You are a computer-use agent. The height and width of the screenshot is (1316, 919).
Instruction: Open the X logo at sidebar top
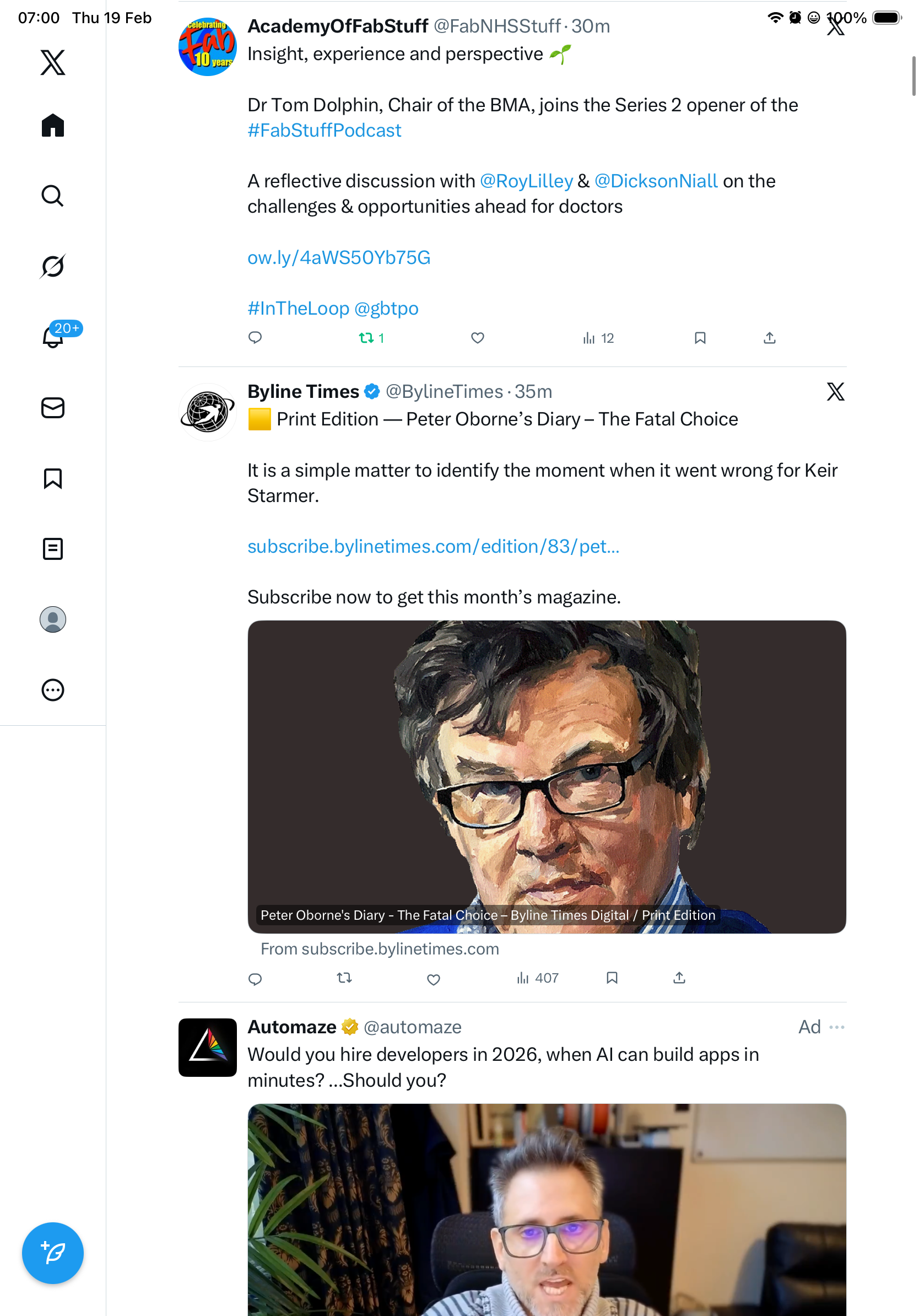53,62
